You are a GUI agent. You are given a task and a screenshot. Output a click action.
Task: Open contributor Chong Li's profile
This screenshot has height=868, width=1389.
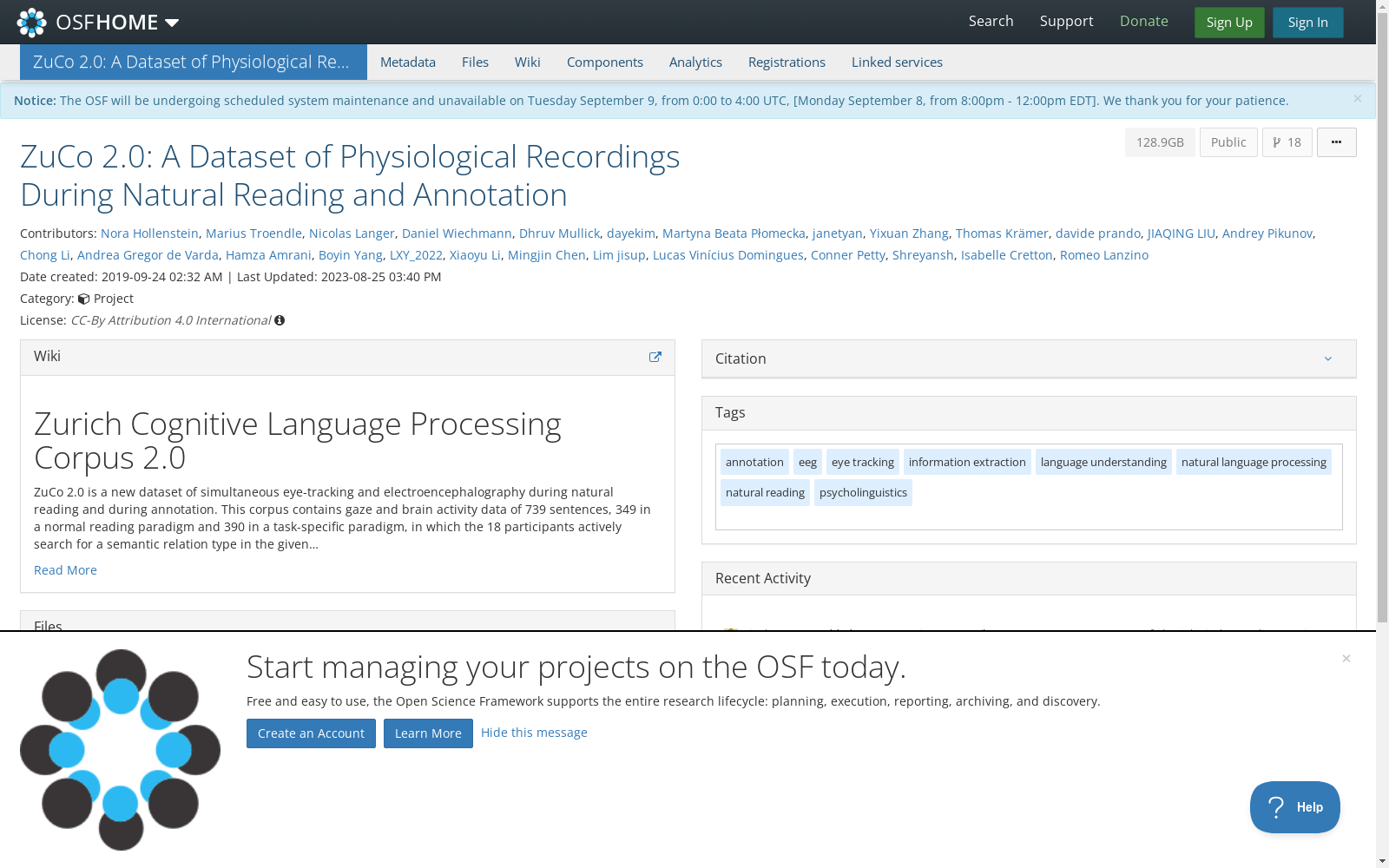(x=45, y=255)
